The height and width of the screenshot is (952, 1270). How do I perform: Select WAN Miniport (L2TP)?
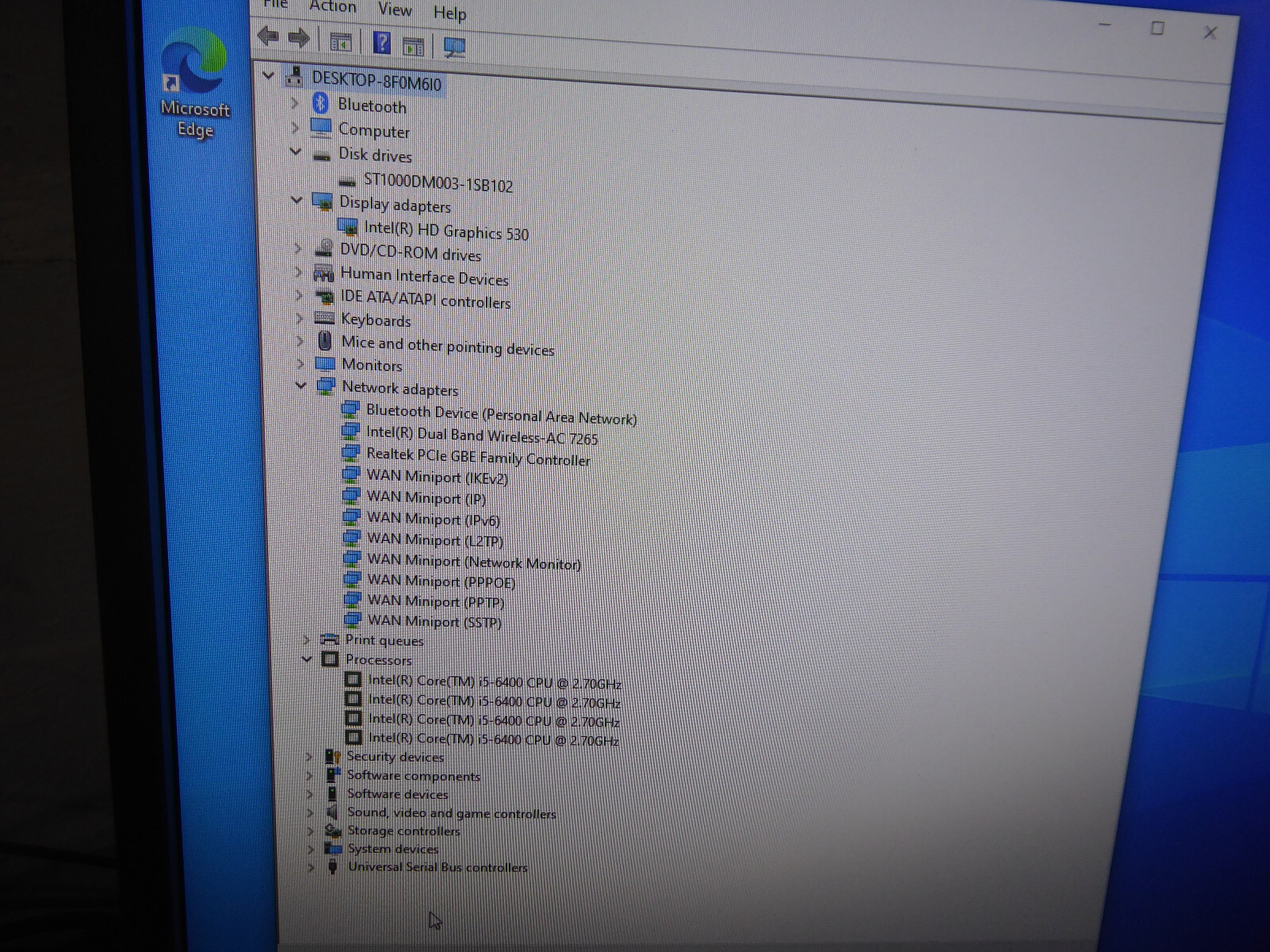[435, 539]
